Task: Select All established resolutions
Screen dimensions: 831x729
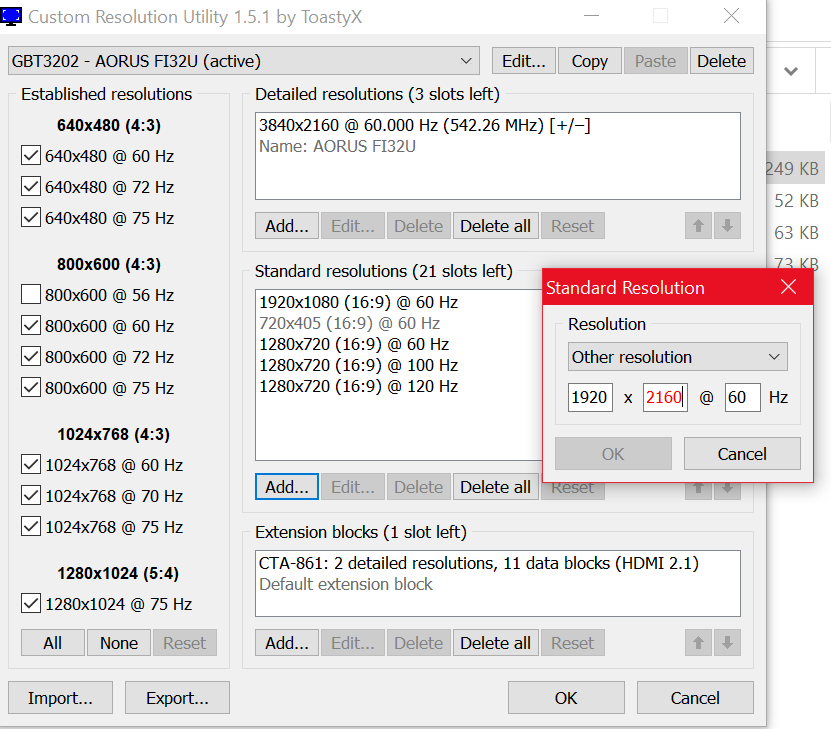Action: (52, 643)
